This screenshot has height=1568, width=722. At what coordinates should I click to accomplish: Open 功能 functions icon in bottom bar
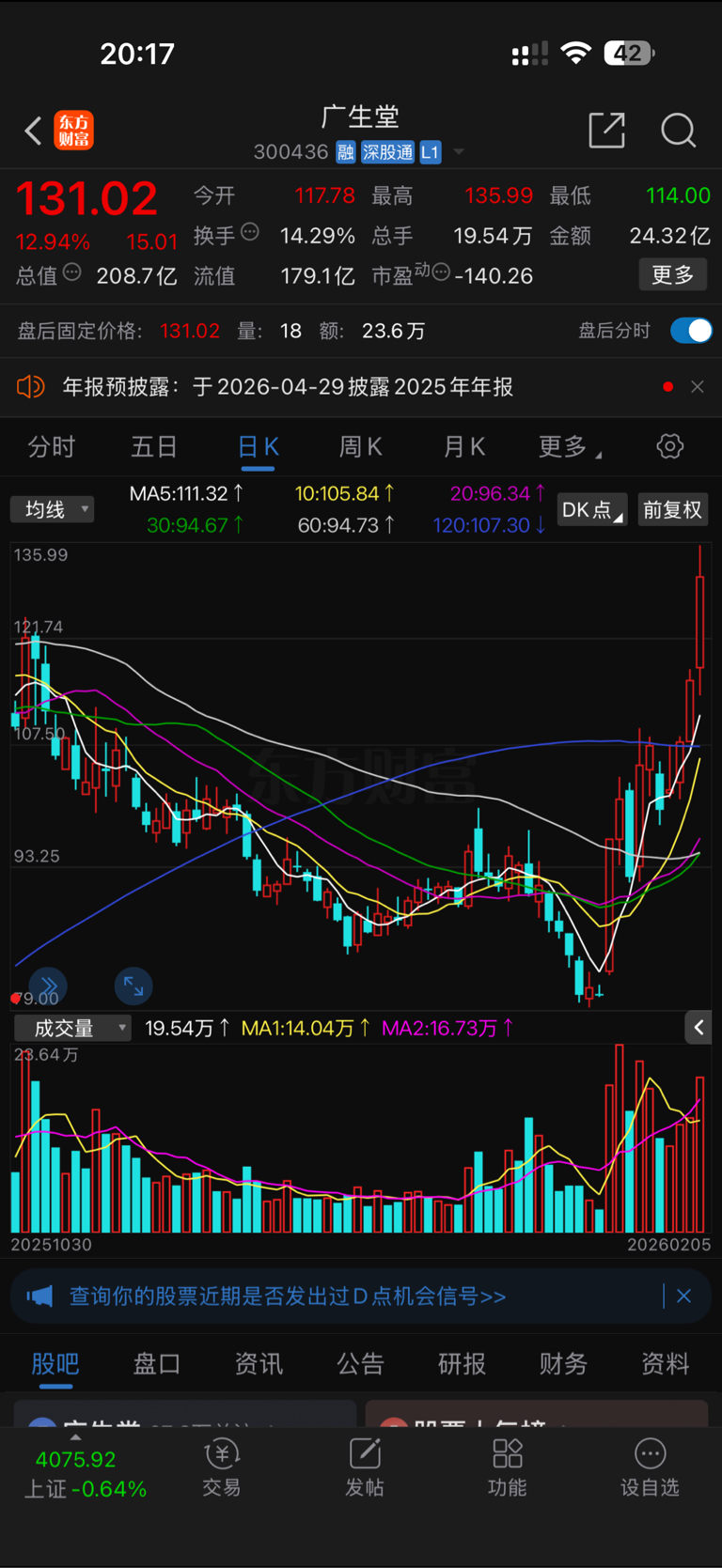(x=508, y=1454)
